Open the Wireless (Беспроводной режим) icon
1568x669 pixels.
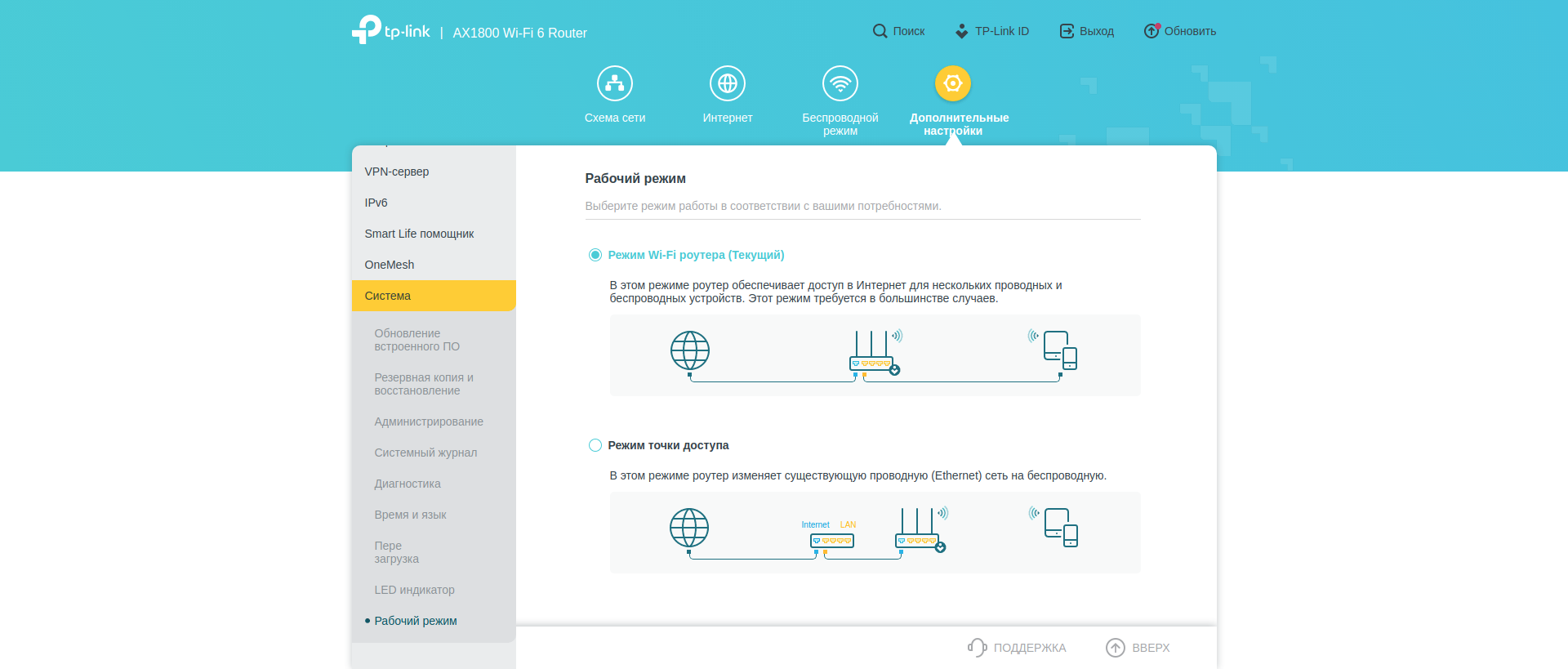840,83
